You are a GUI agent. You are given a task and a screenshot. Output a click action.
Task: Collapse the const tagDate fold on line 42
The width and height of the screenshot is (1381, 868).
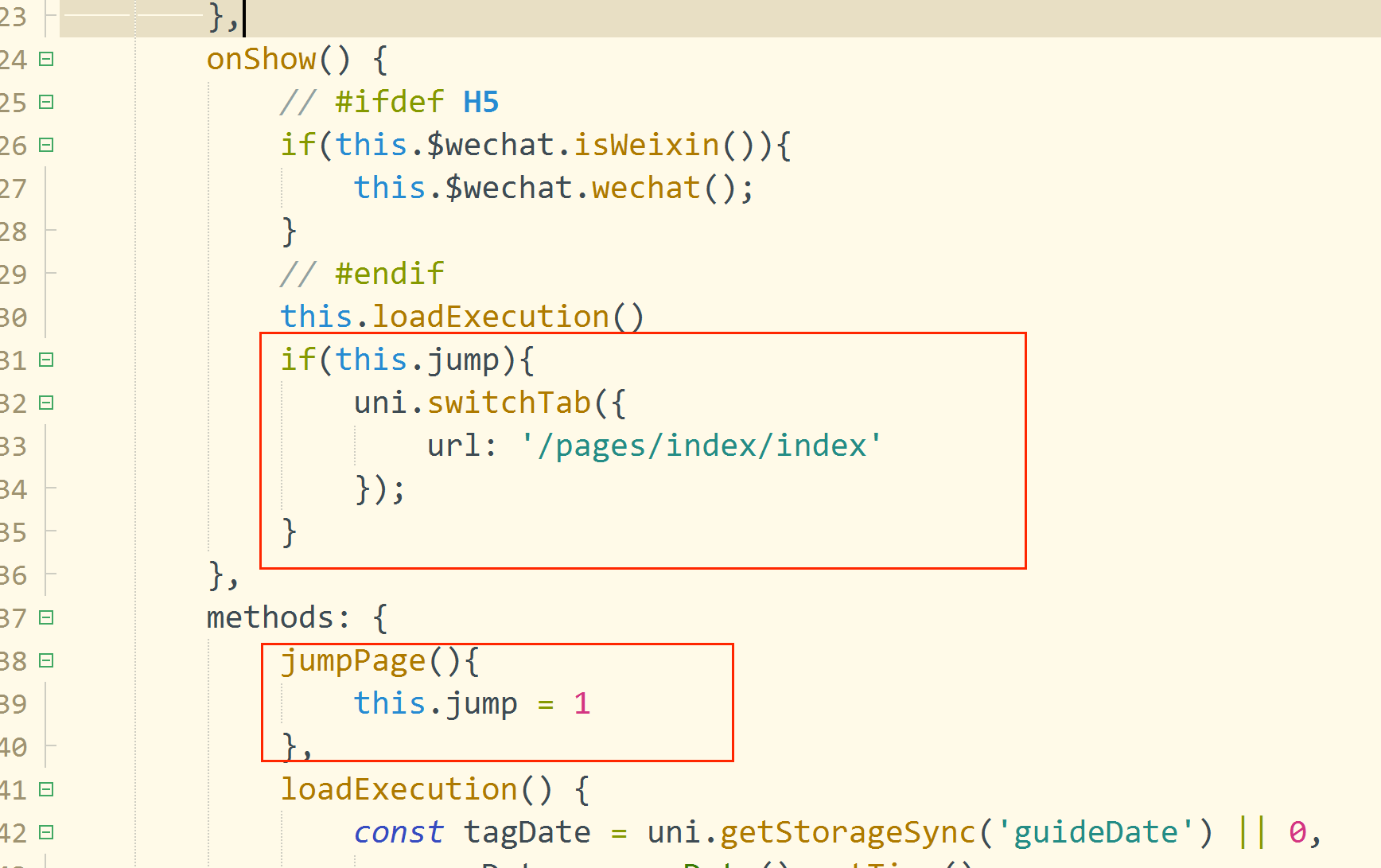point(46,832)
